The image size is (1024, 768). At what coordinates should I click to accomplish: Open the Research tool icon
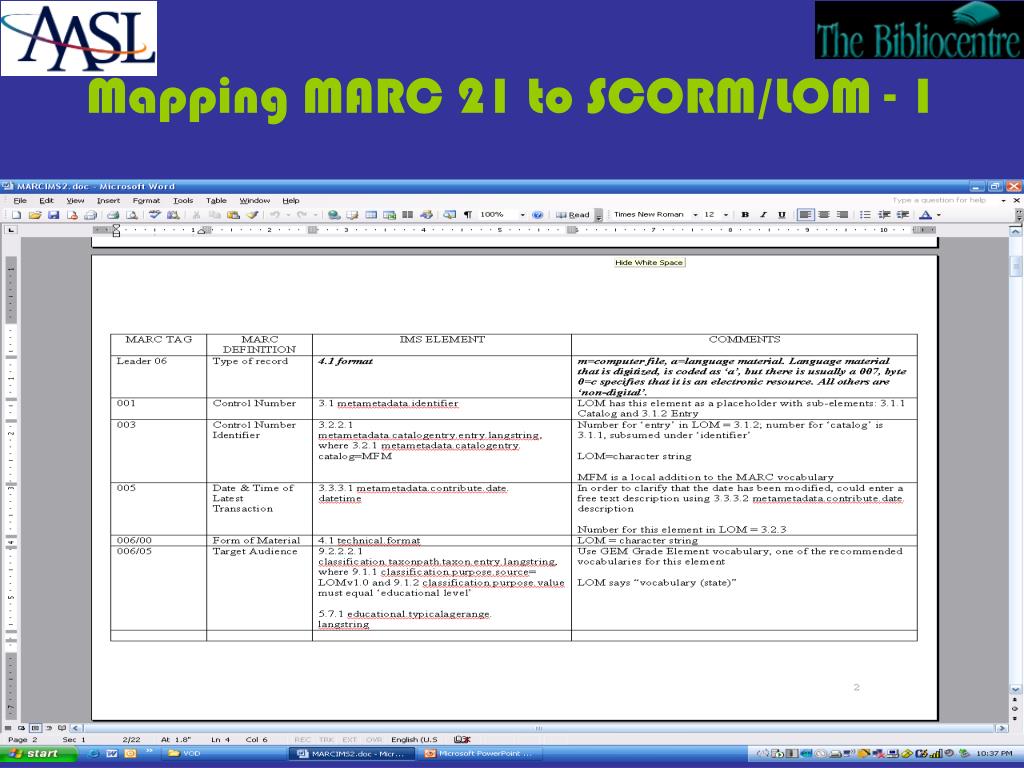click(173, 215)
